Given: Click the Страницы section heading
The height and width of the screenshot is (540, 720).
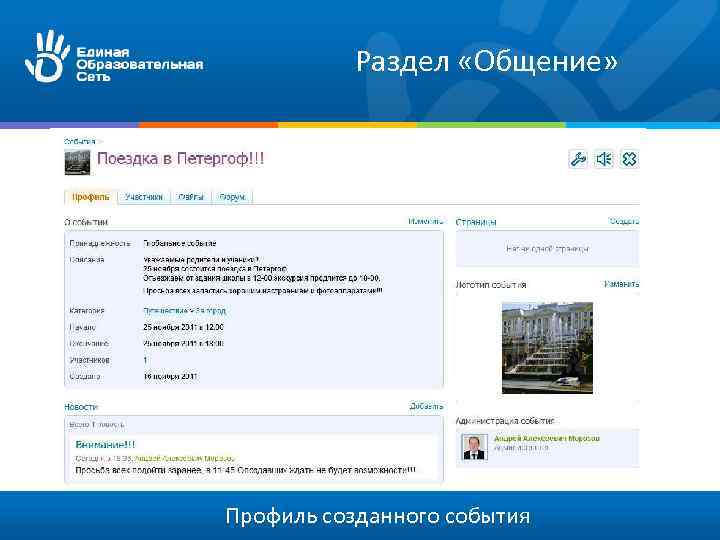Looking at the screenshot, I should [x=476, y=222].
